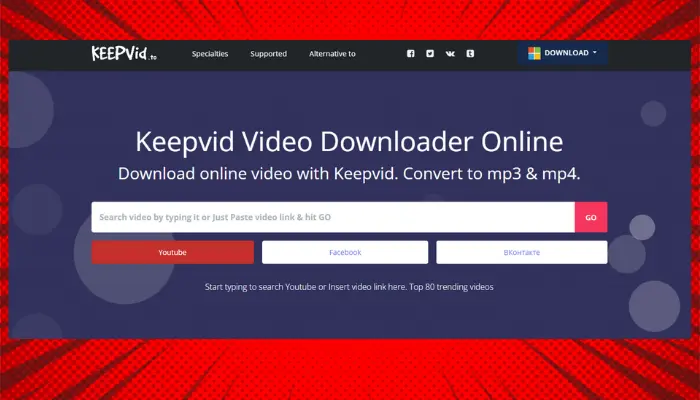Select the Facebook source button
Screen dimensions: 700x400
[345, 252]
